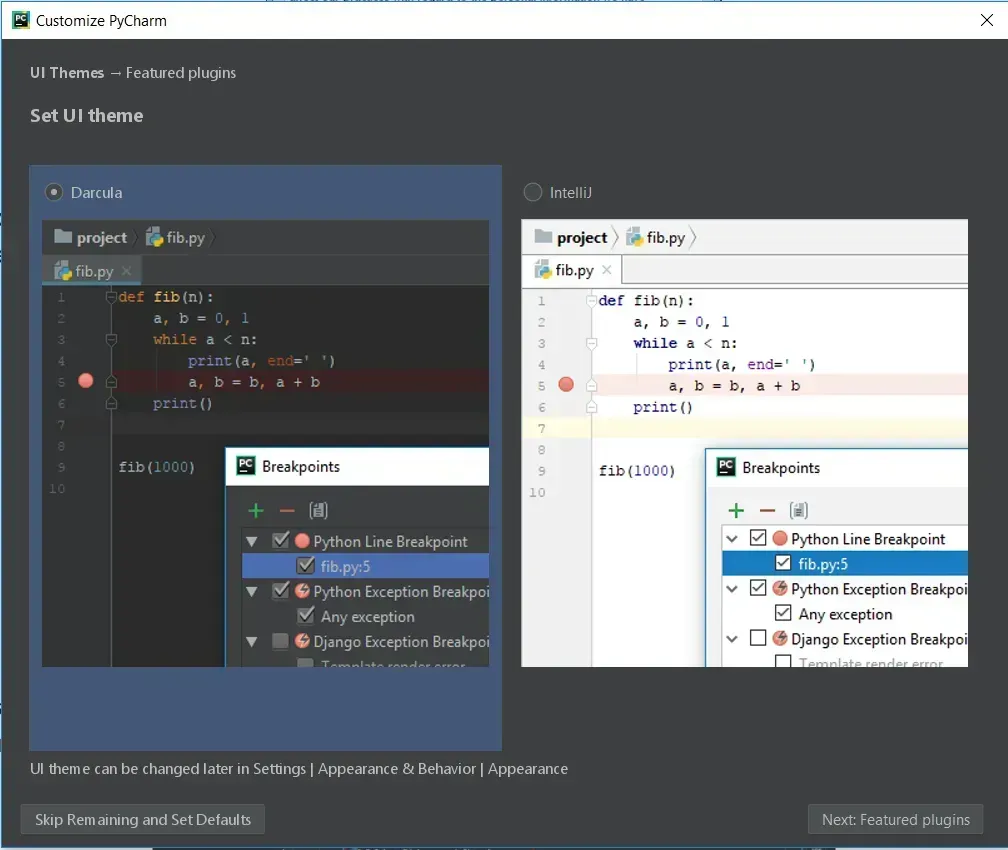1008x850 pixels.
Task: Click the group breakpoints icon in IntelliJ preview
Action: click(x=798, y=511)
